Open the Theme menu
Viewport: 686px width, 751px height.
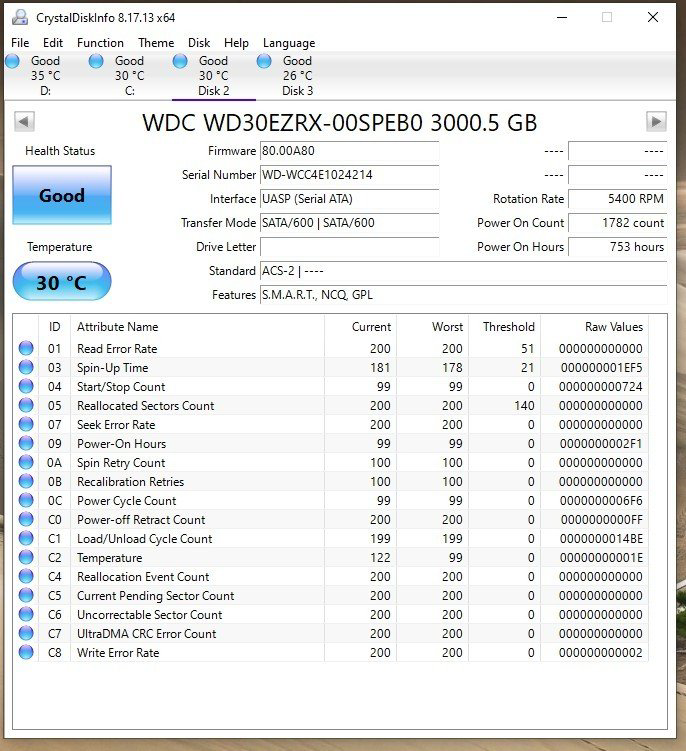point(156,43)
